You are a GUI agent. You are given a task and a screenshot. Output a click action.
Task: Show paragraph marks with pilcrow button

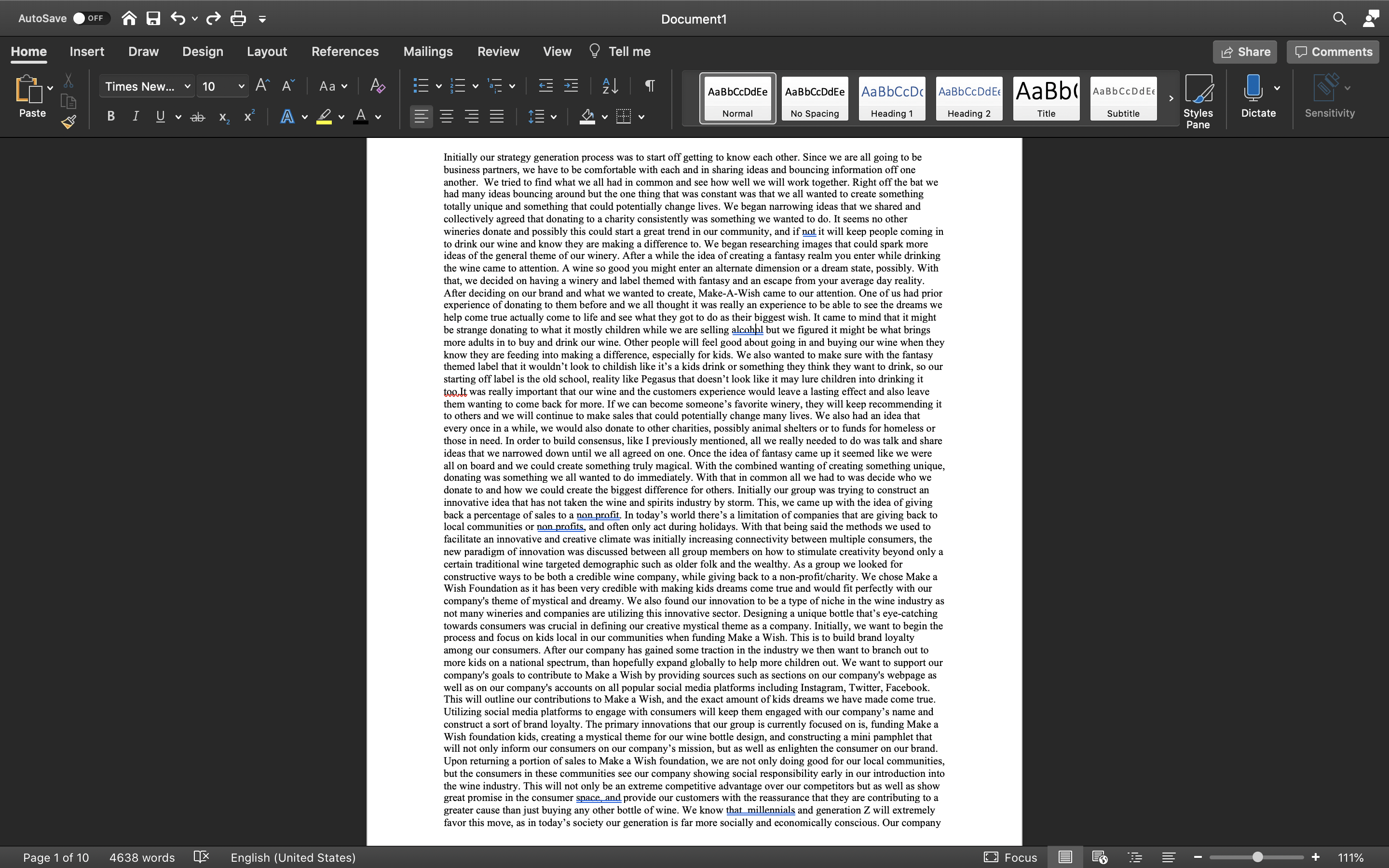pyautogui.click(x=650, y=85)
